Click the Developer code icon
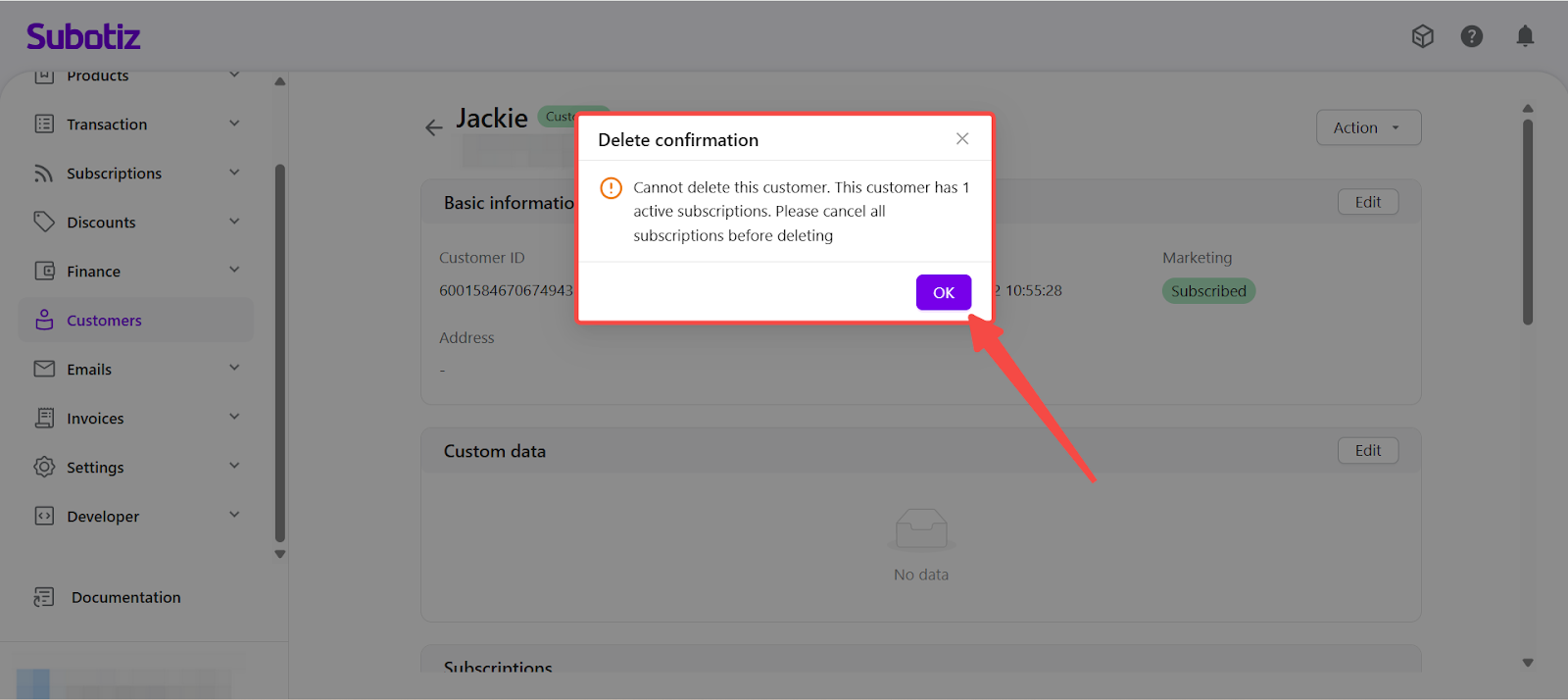This screenshot has height=700, width=1568. [44, 517]
